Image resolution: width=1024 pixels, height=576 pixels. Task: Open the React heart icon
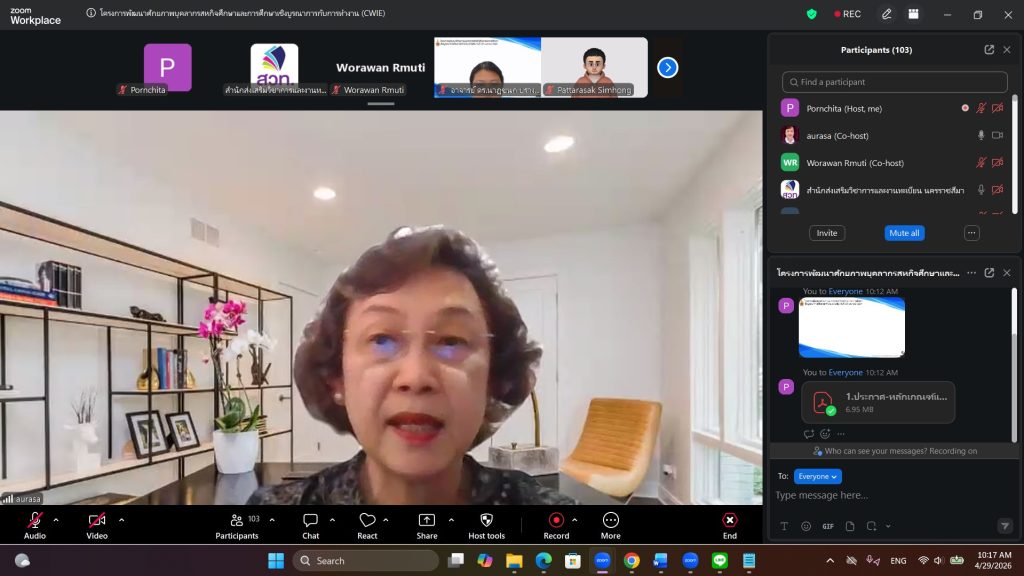[x=367, y=521]
